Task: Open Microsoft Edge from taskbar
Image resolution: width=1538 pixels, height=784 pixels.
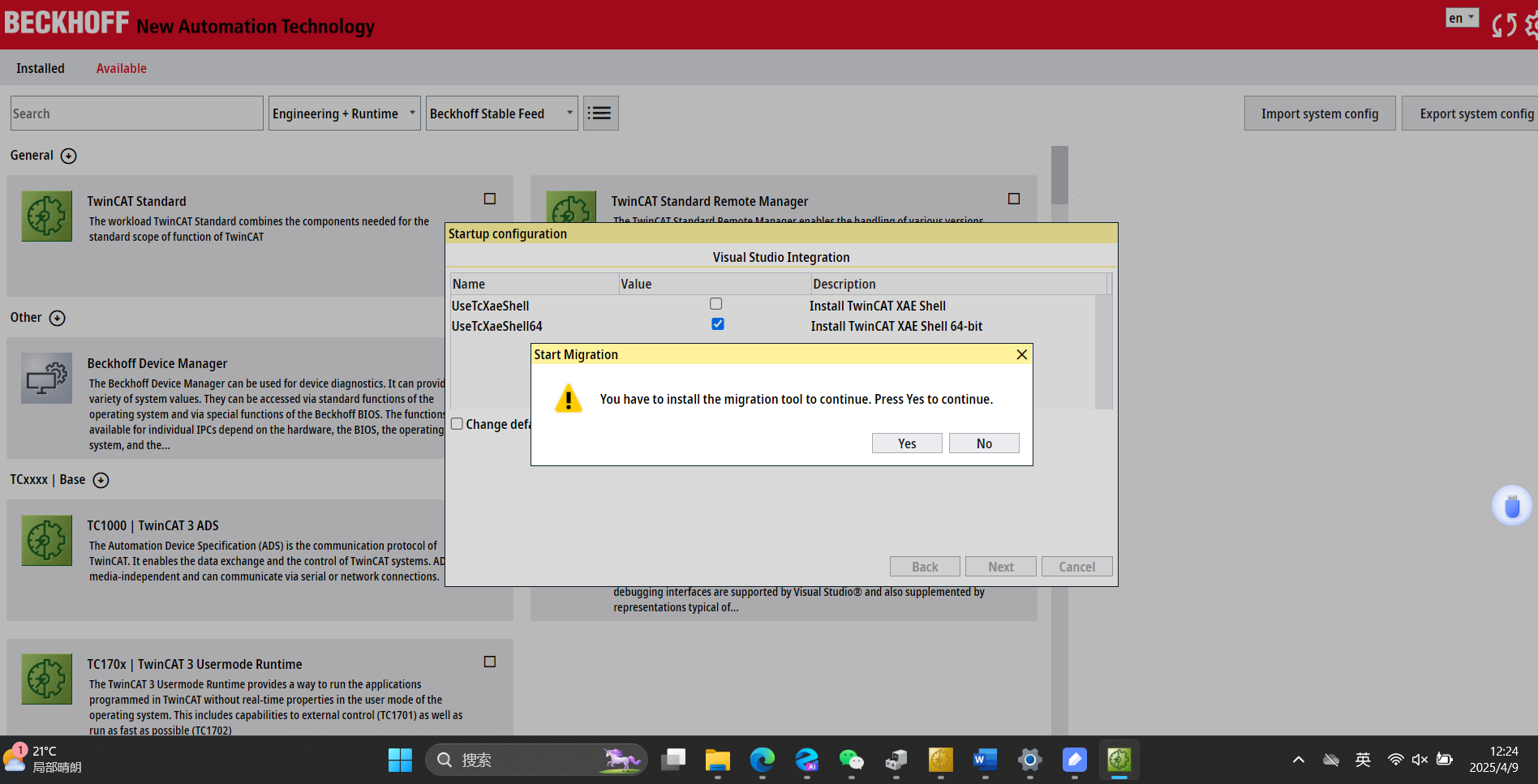Action: coord(763,760)
